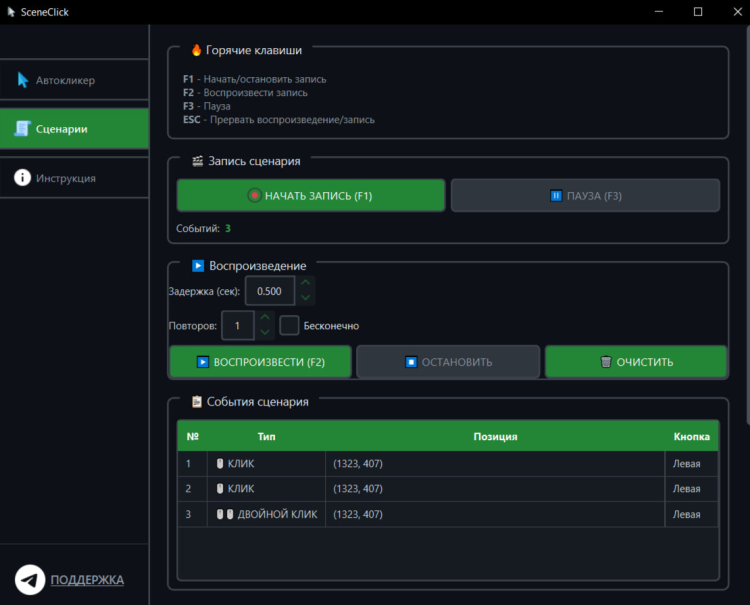The width and height of the screenshot is (750, 605).
Task: Click the info icon beside Инструкция
Action: pos(22,178)
